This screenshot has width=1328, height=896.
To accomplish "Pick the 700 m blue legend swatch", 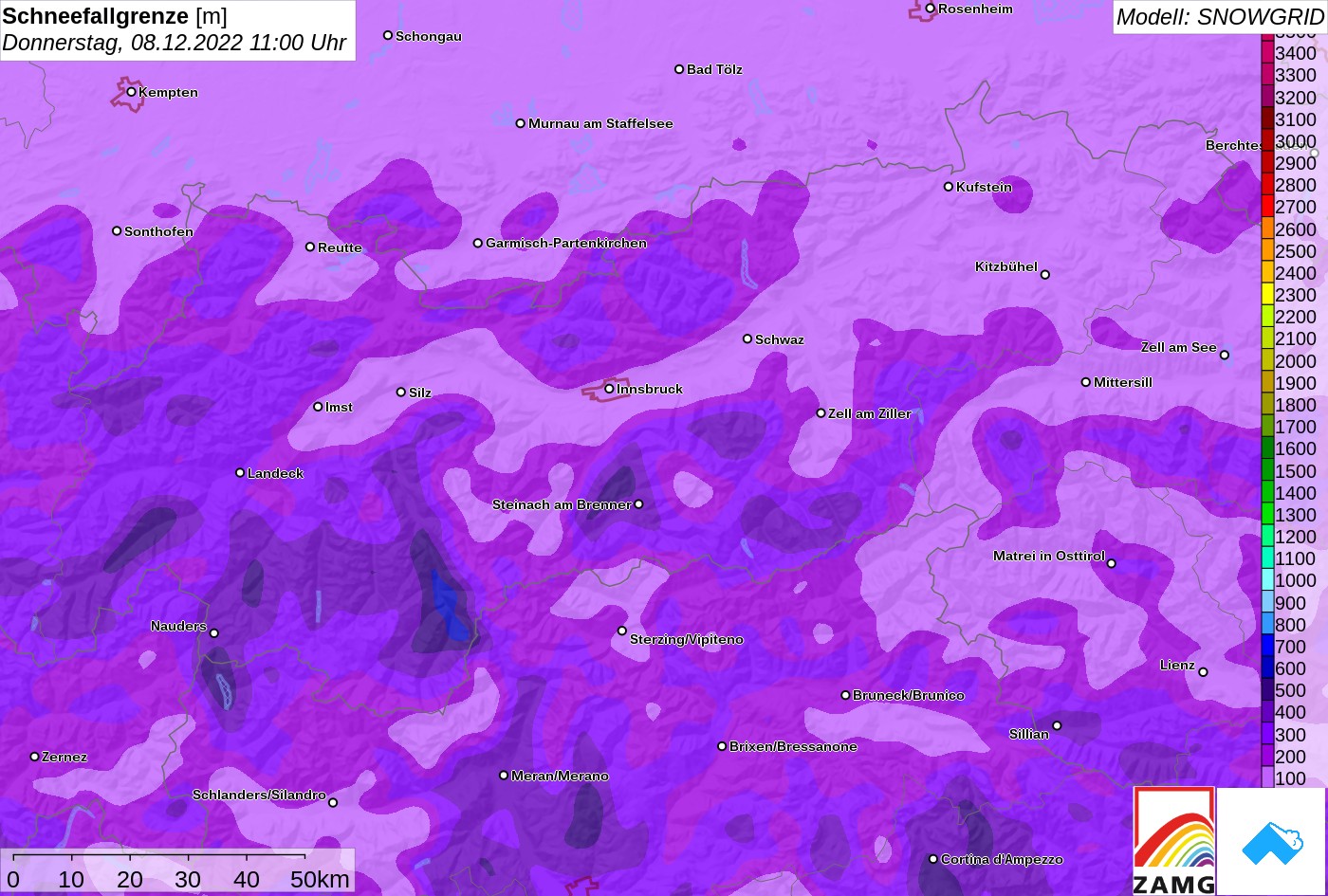I will [x=1267, y=646].
